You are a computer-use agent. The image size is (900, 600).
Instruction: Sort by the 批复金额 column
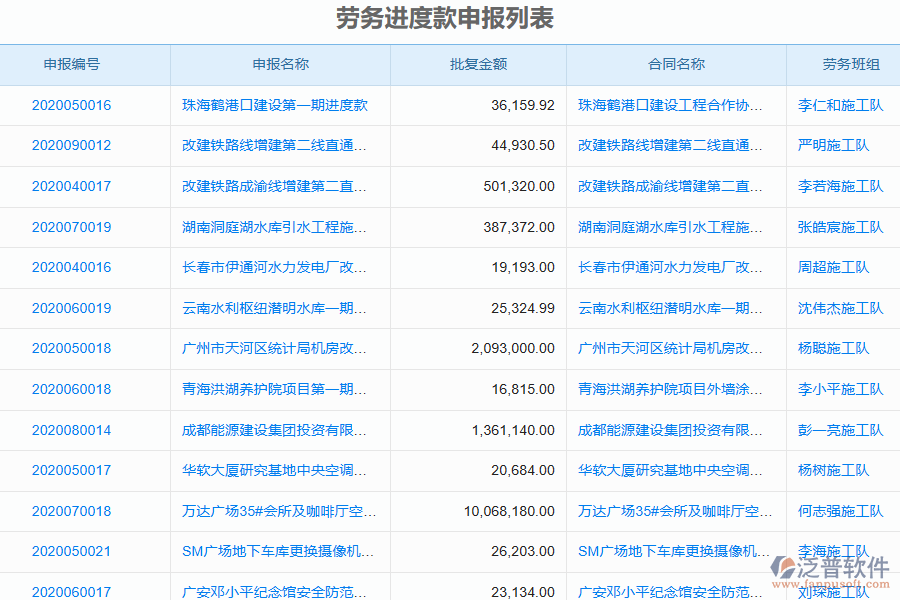click(477, 64)
